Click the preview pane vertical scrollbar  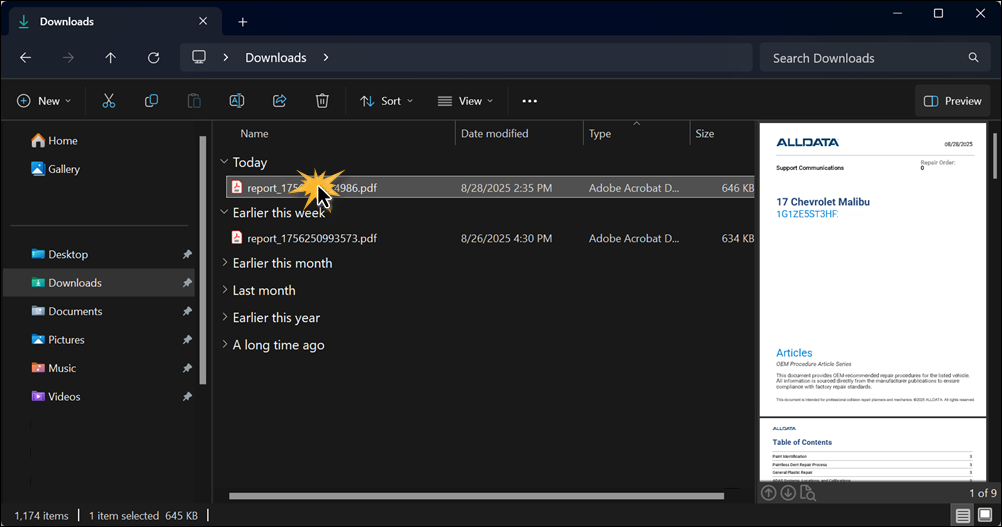(x=994, y=155)
